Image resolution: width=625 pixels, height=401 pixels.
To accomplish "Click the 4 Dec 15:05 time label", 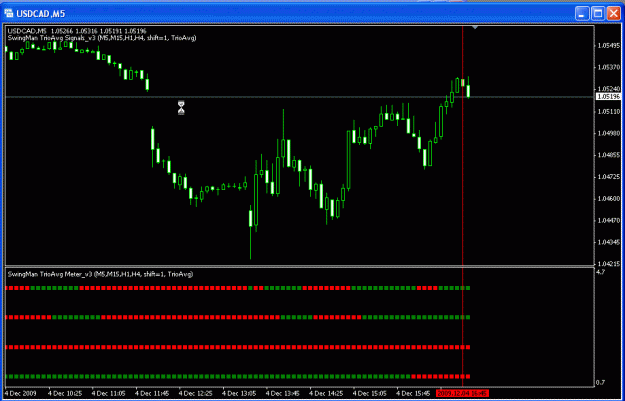I will [x=370, y=393].
